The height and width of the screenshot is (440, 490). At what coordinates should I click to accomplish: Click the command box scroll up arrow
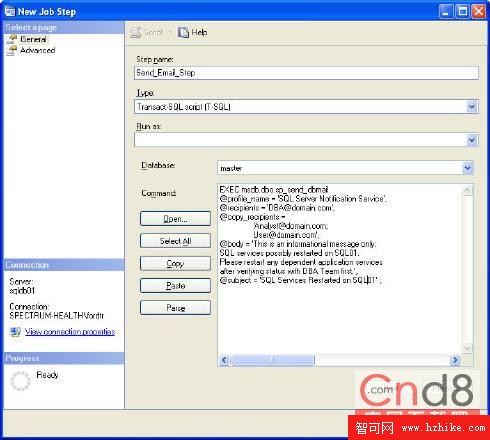(467, 190)
